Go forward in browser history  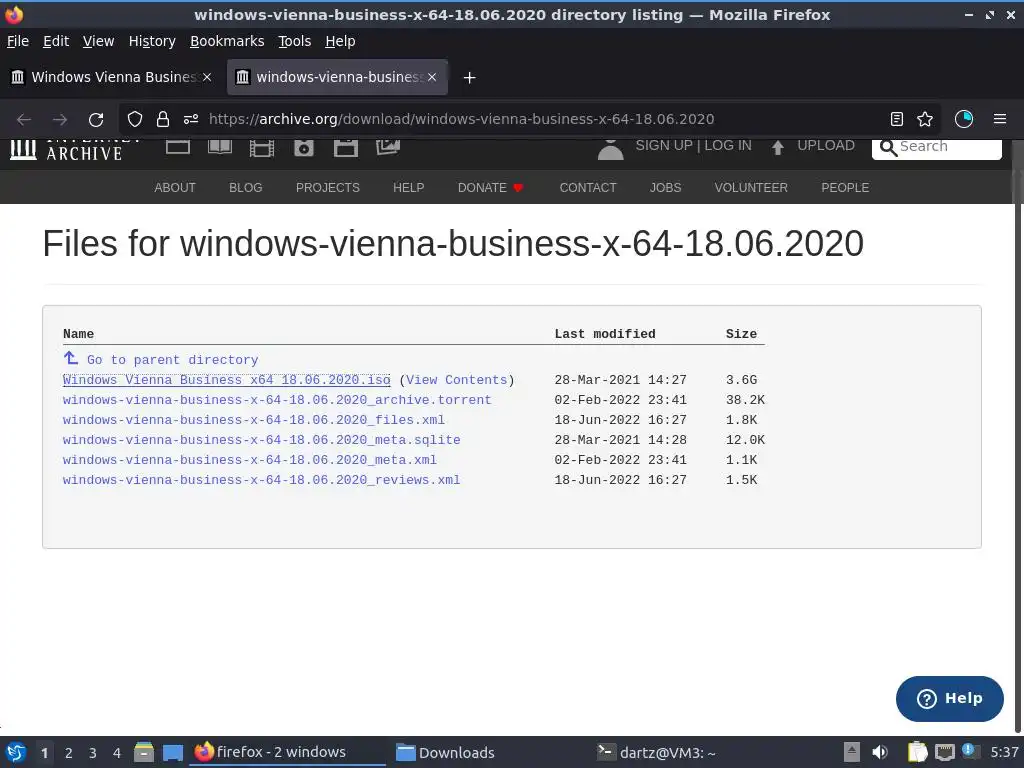coord(60,120)
